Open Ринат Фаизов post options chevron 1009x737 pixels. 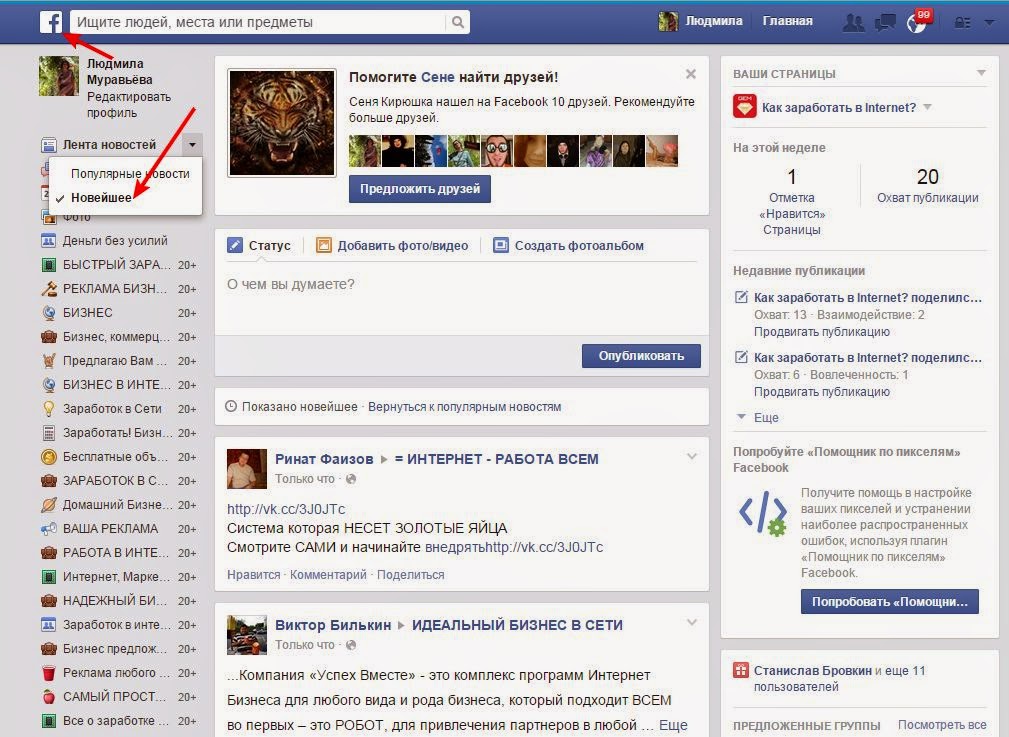tap(692, 456)
